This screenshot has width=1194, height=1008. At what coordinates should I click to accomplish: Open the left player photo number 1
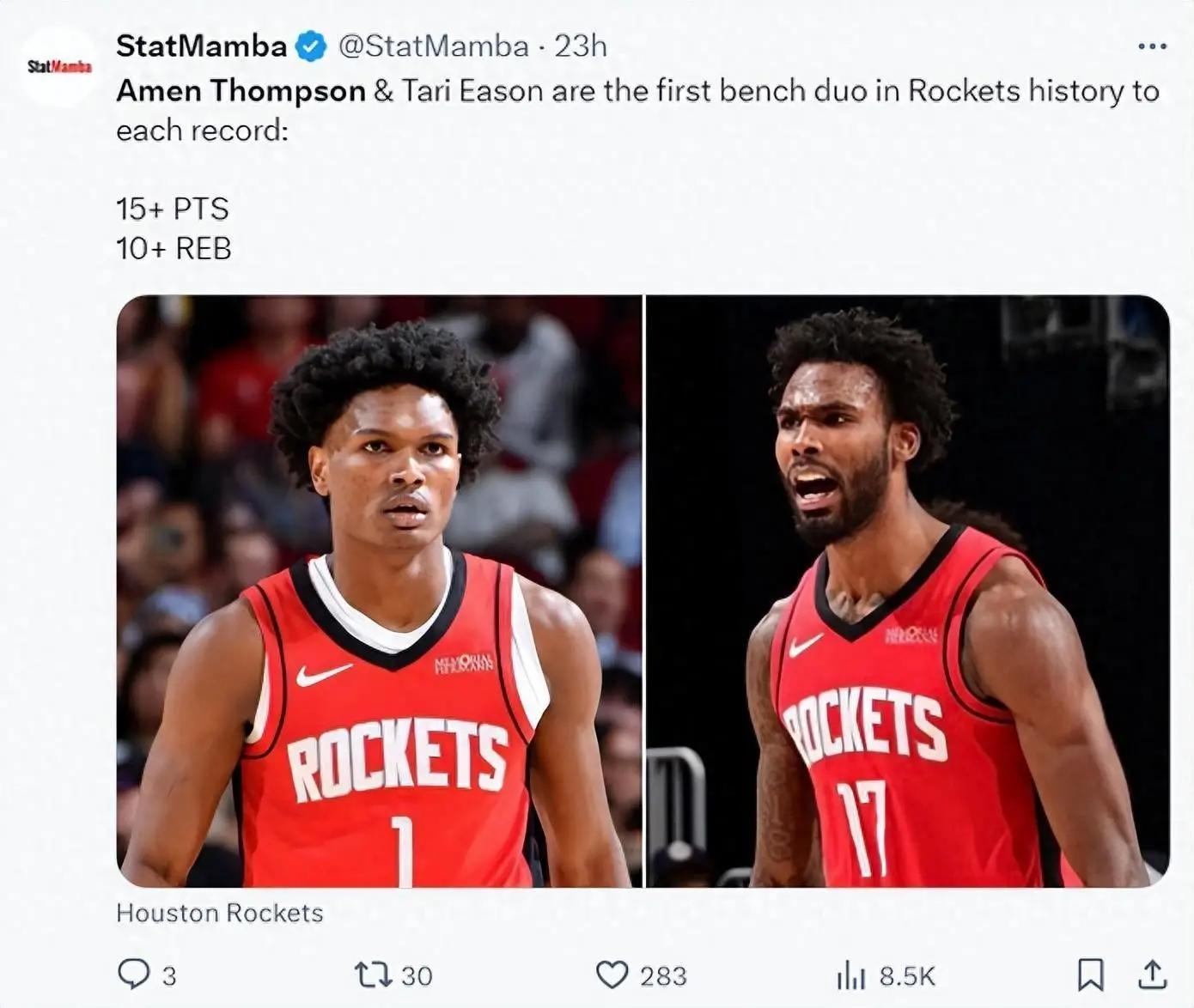380,591
